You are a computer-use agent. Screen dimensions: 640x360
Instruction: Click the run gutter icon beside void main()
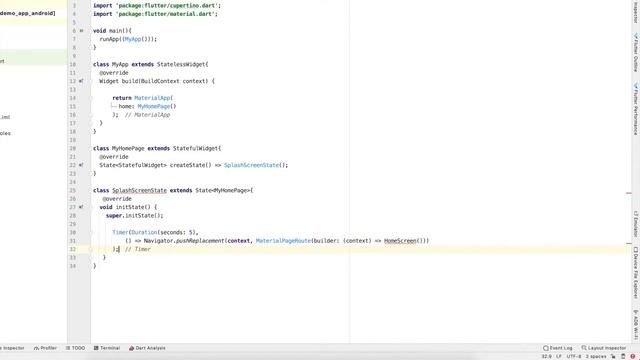(x=81, y=31)
